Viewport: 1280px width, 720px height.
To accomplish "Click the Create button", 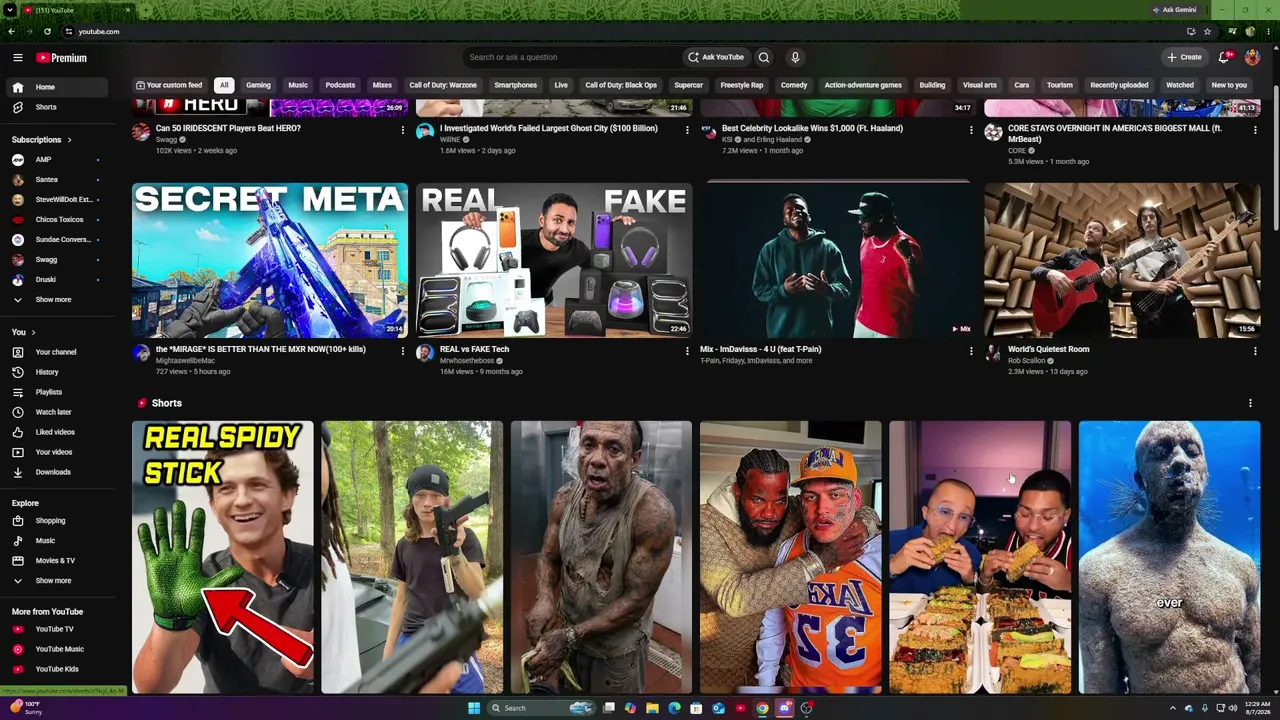I will [x=1184, y=57].
